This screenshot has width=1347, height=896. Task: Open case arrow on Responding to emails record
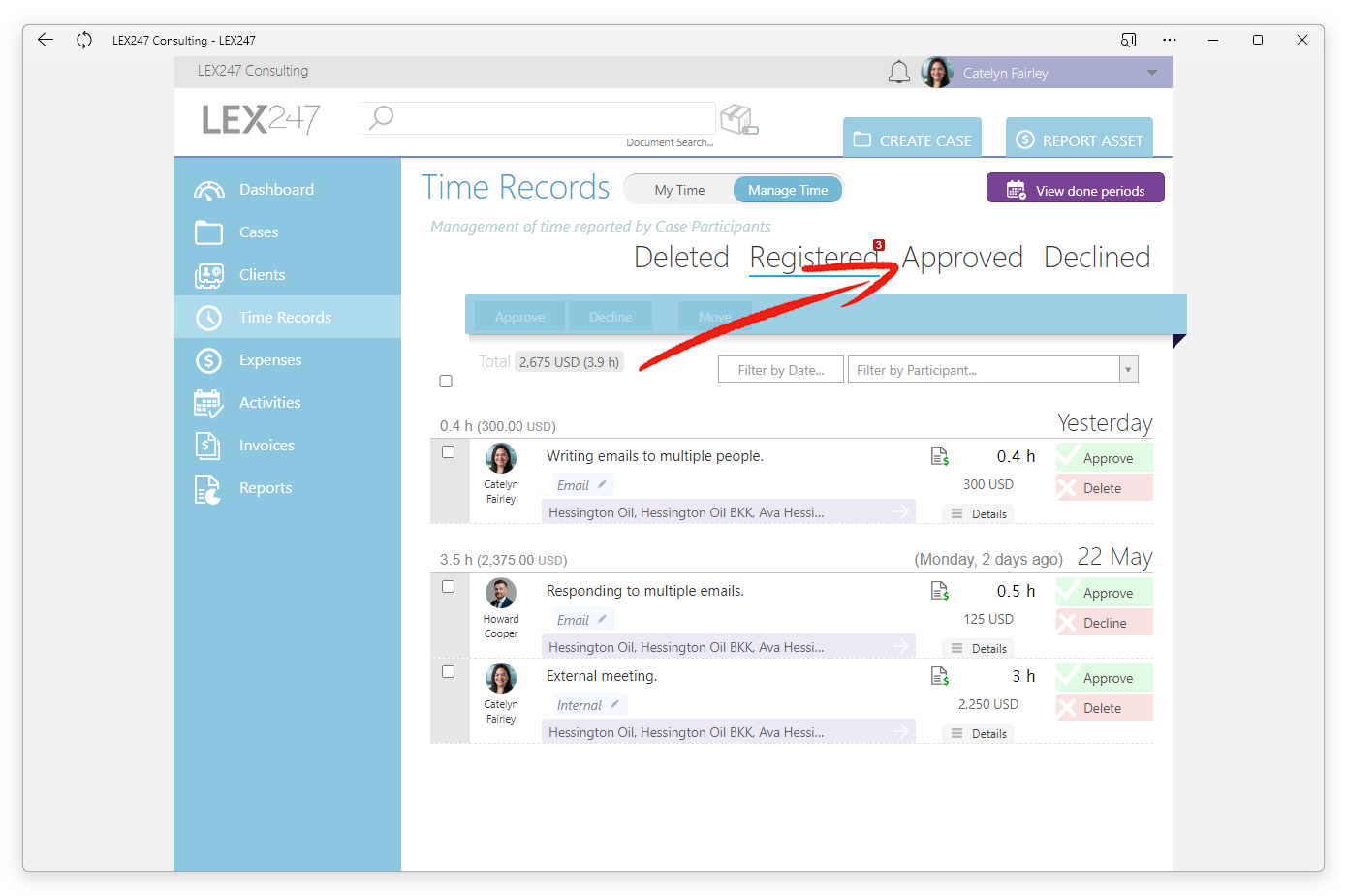point(902,646)
